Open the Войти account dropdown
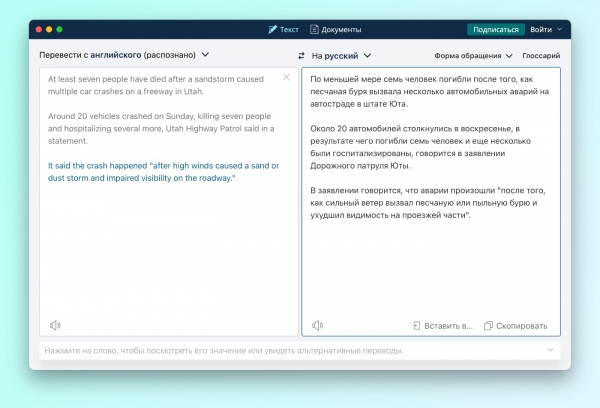Screen dimensions: 600x408 pos(546,29)
